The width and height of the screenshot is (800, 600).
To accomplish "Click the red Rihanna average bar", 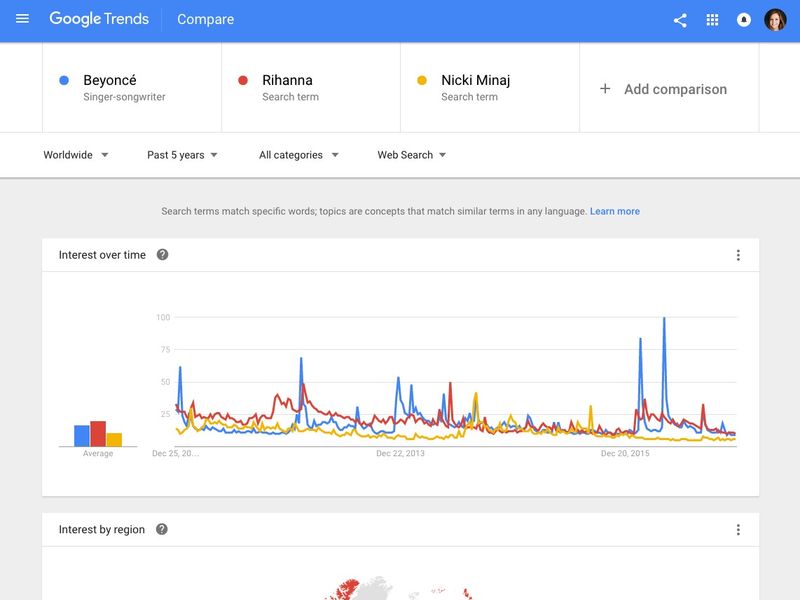I will pyautogui.click(x=98, y=433).
